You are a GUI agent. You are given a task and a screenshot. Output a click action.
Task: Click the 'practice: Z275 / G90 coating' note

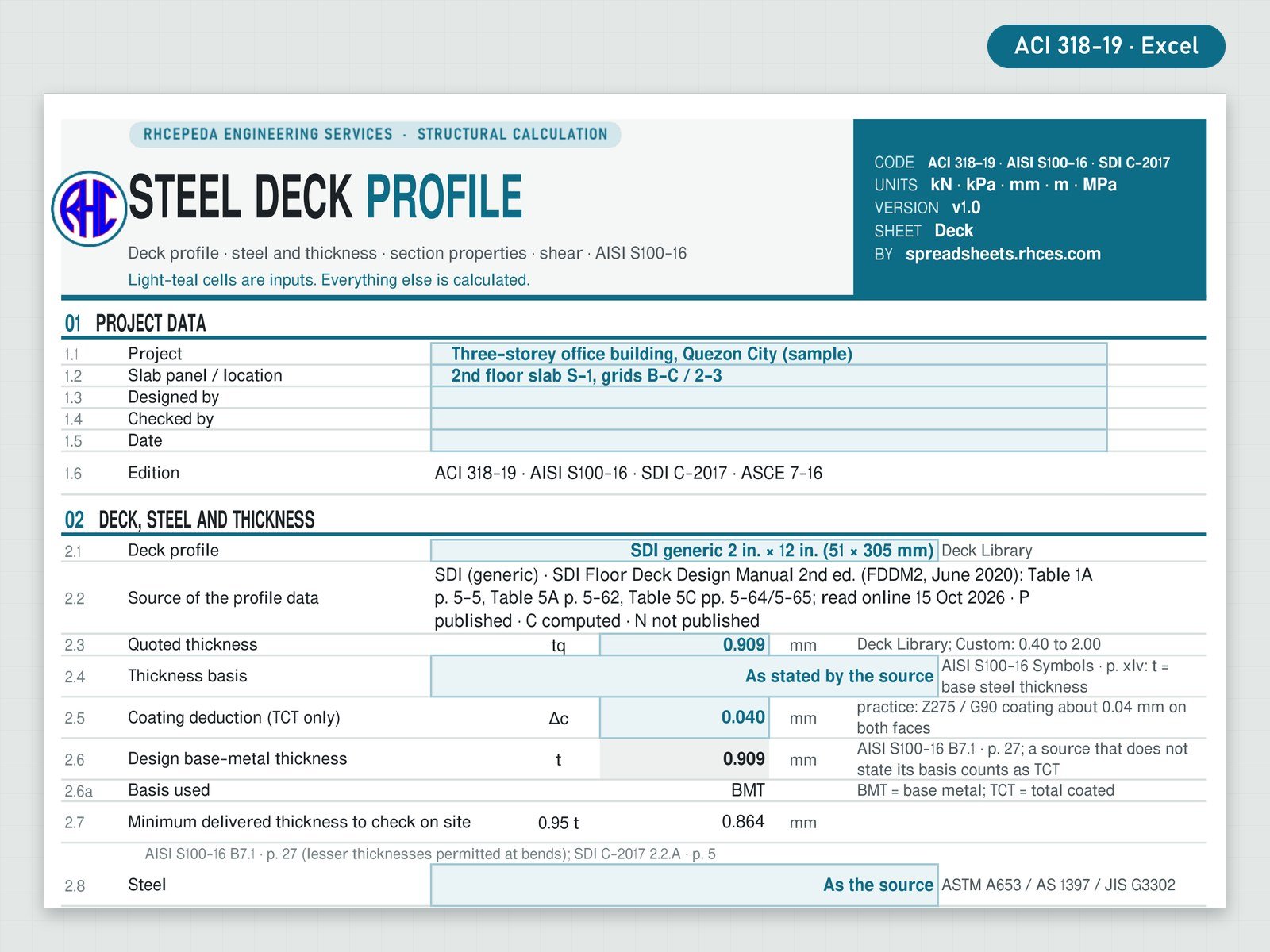1022,717
